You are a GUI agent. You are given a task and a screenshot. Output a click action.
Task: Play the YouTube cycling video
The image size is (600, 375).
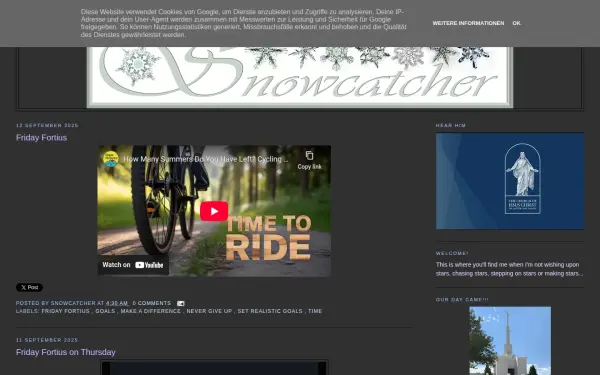point(214,211)
